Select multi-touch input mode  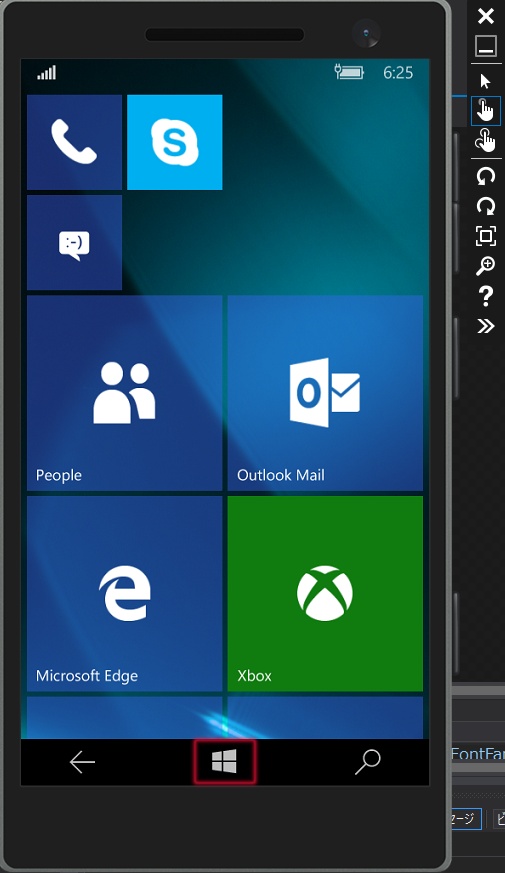tap(486, 140)
